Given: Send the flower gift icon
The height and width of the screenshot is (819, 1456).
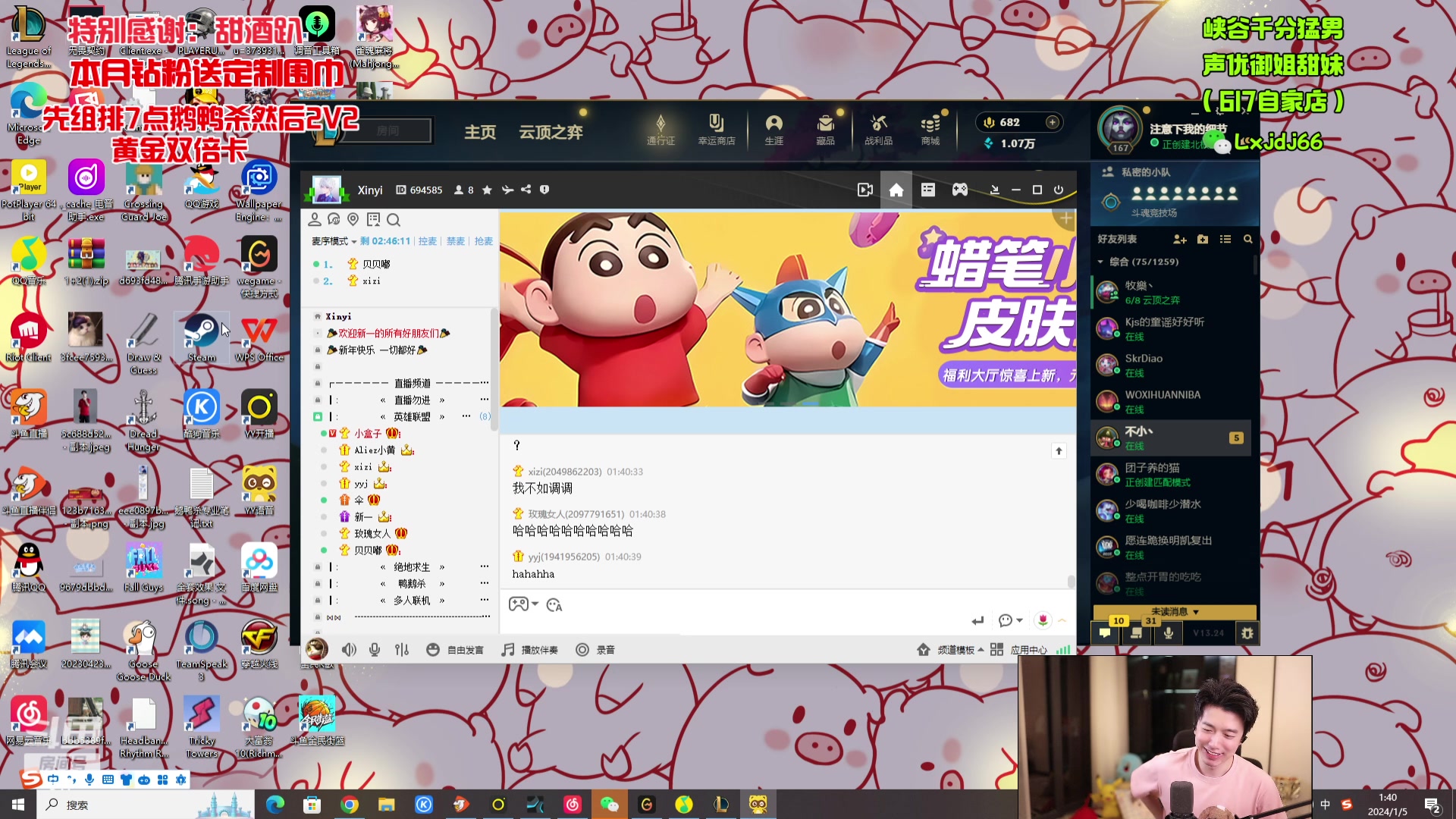Looking at the screenshot, I should 1043,620.
